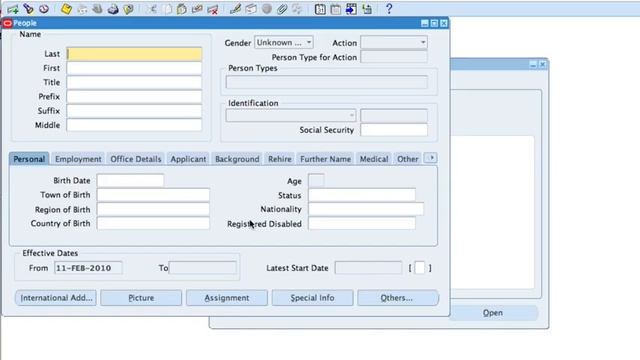Click the Registered Disabled field
The height and width of the screenshot is (360, 640).
(362, 223)
